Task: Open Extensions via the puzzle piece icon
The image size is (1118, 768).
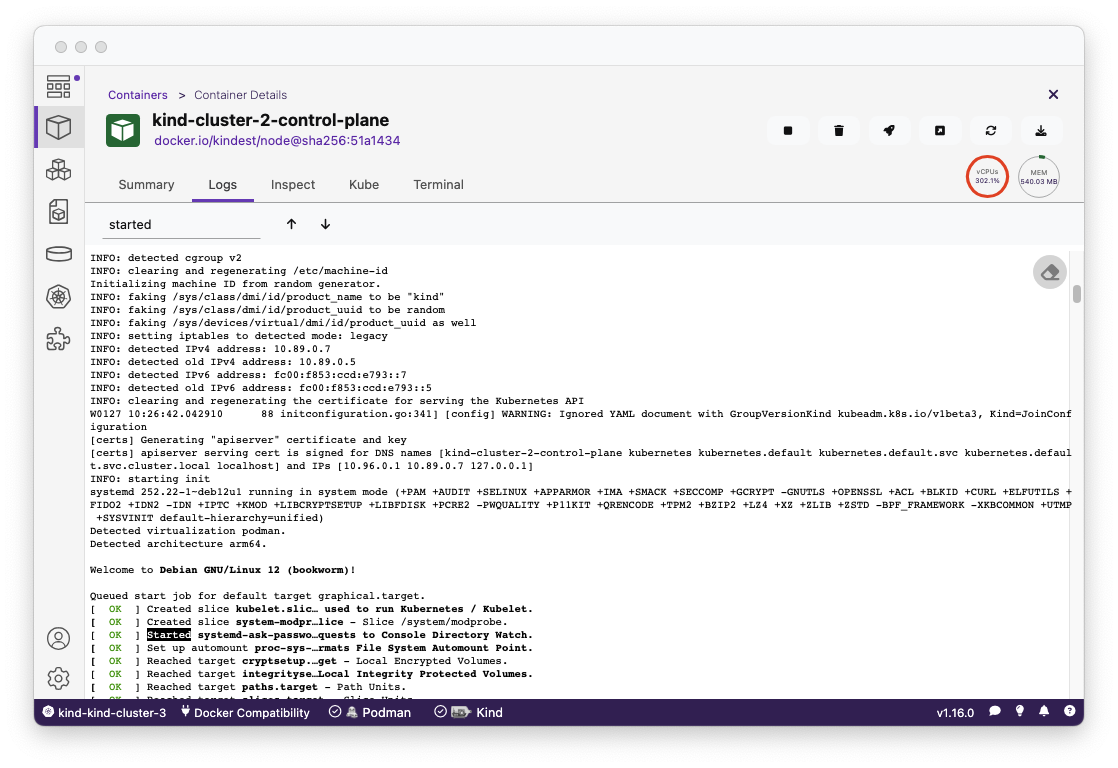Action: coord(59,340)
